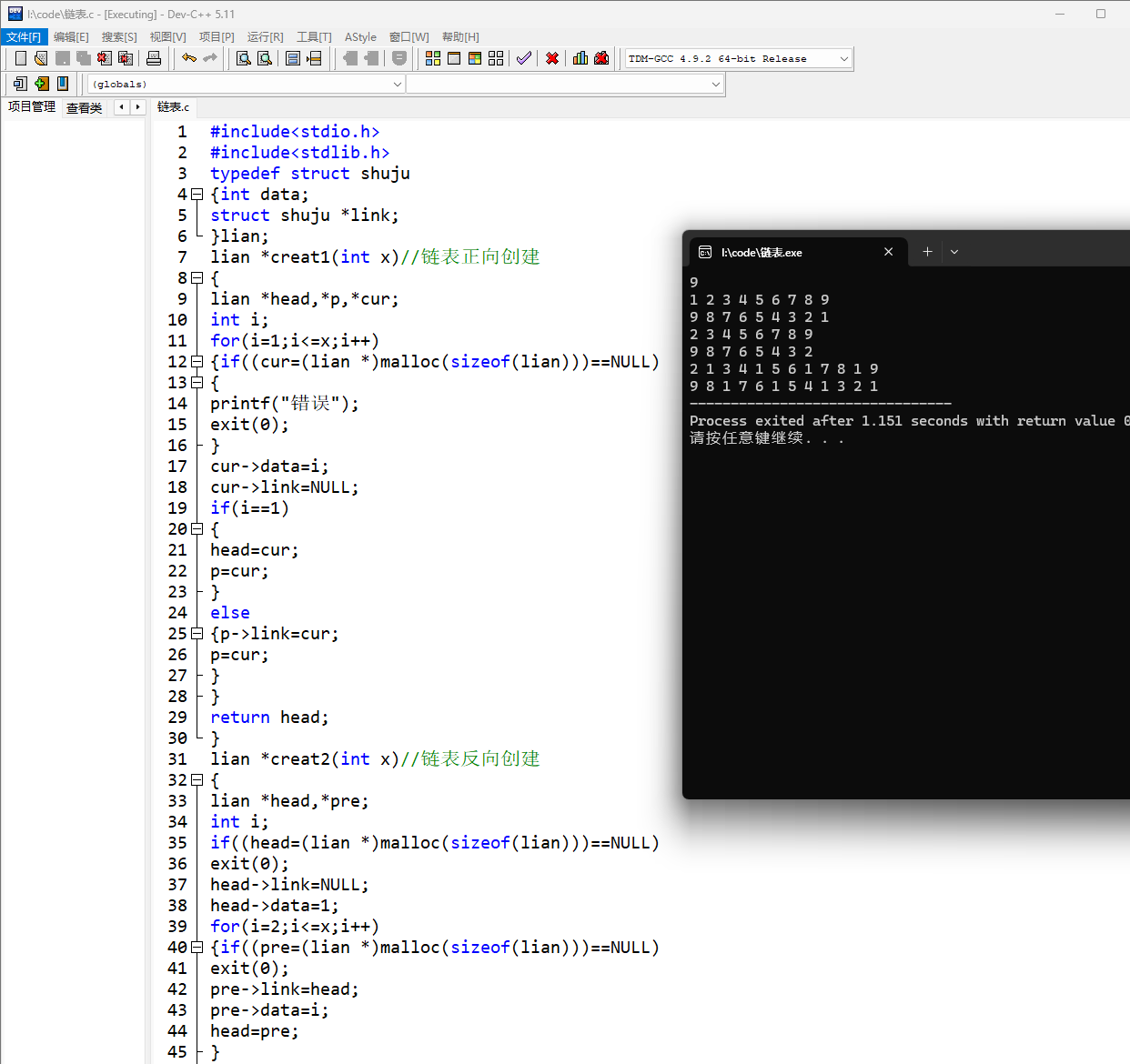
Task: Collapse the fold marker at line 13
Action: pyautogui.click(x=197, y=383)
